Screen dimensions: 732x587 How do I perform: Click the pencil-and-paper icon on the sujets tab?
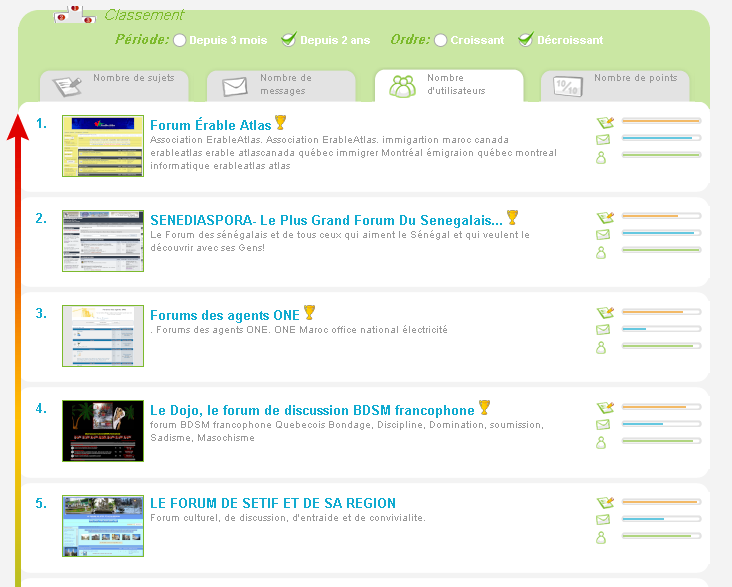pos(67,86)
